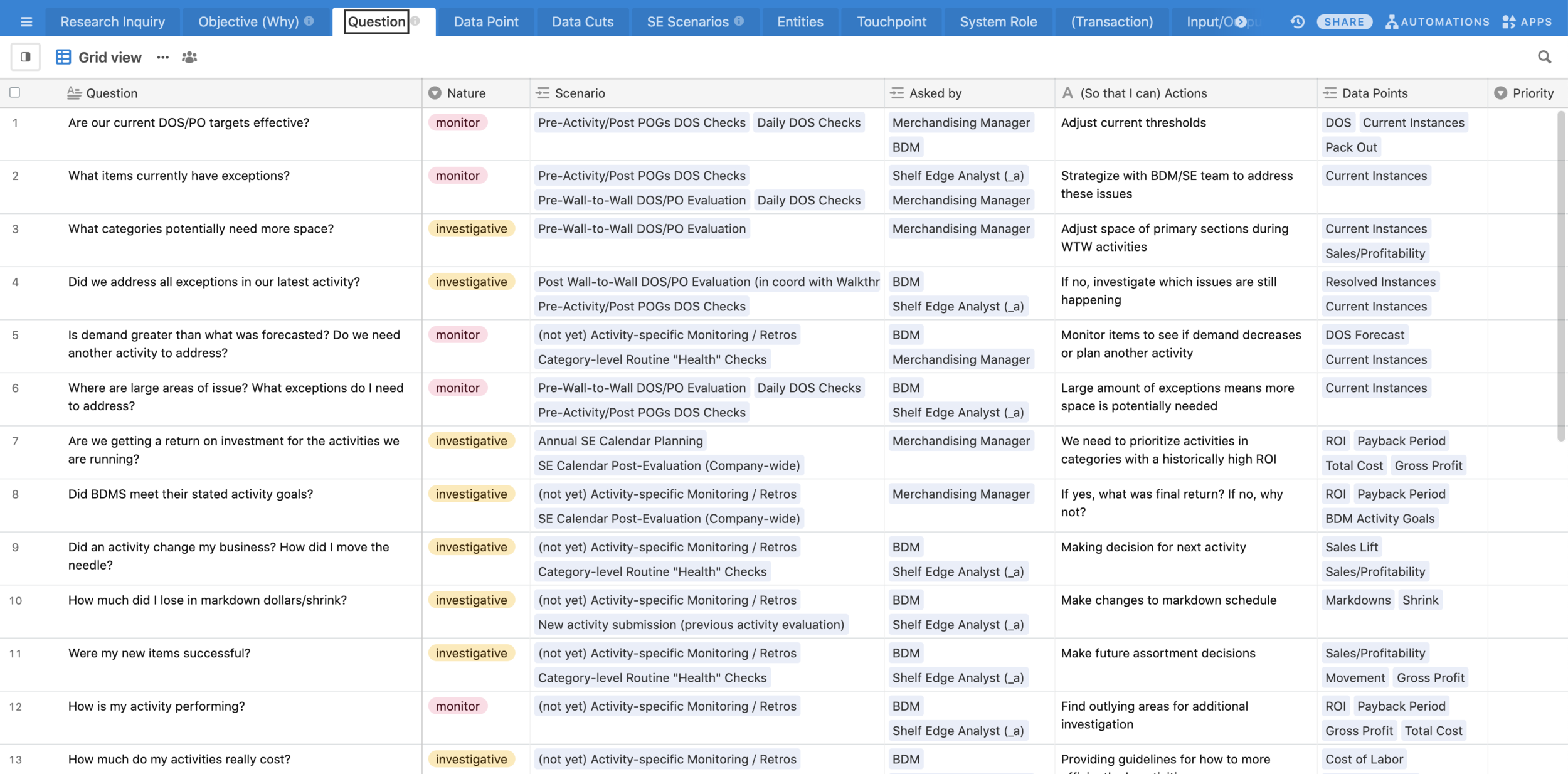Open search with the magnifying glass icon
Screen dimensions: 1568x774
tap(1545, 56)
